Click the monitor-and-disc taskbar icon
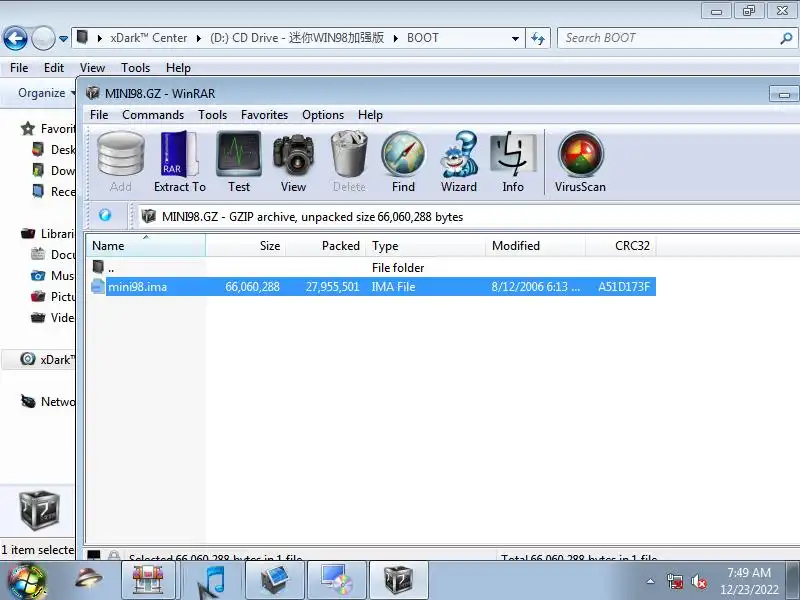 tap(336, 580)
